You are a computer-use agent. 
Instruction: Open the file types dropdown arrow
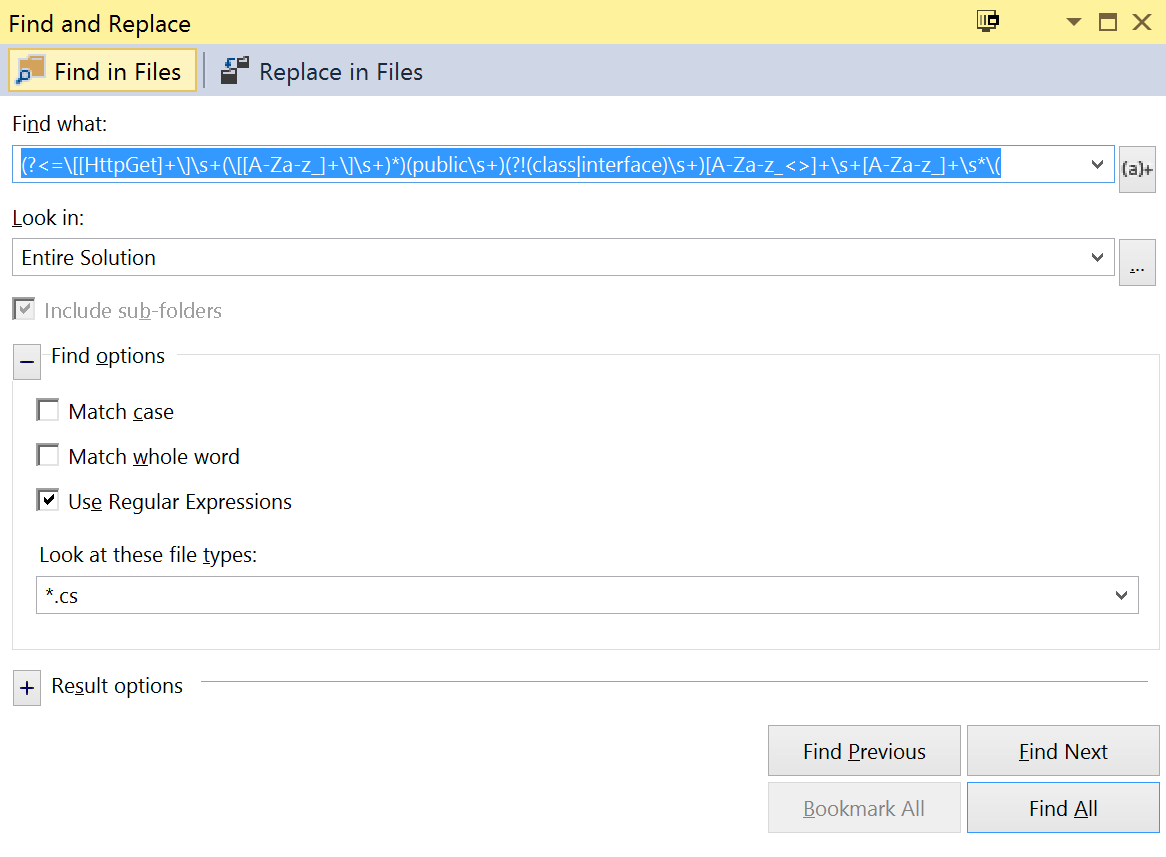click(1121, 595)
